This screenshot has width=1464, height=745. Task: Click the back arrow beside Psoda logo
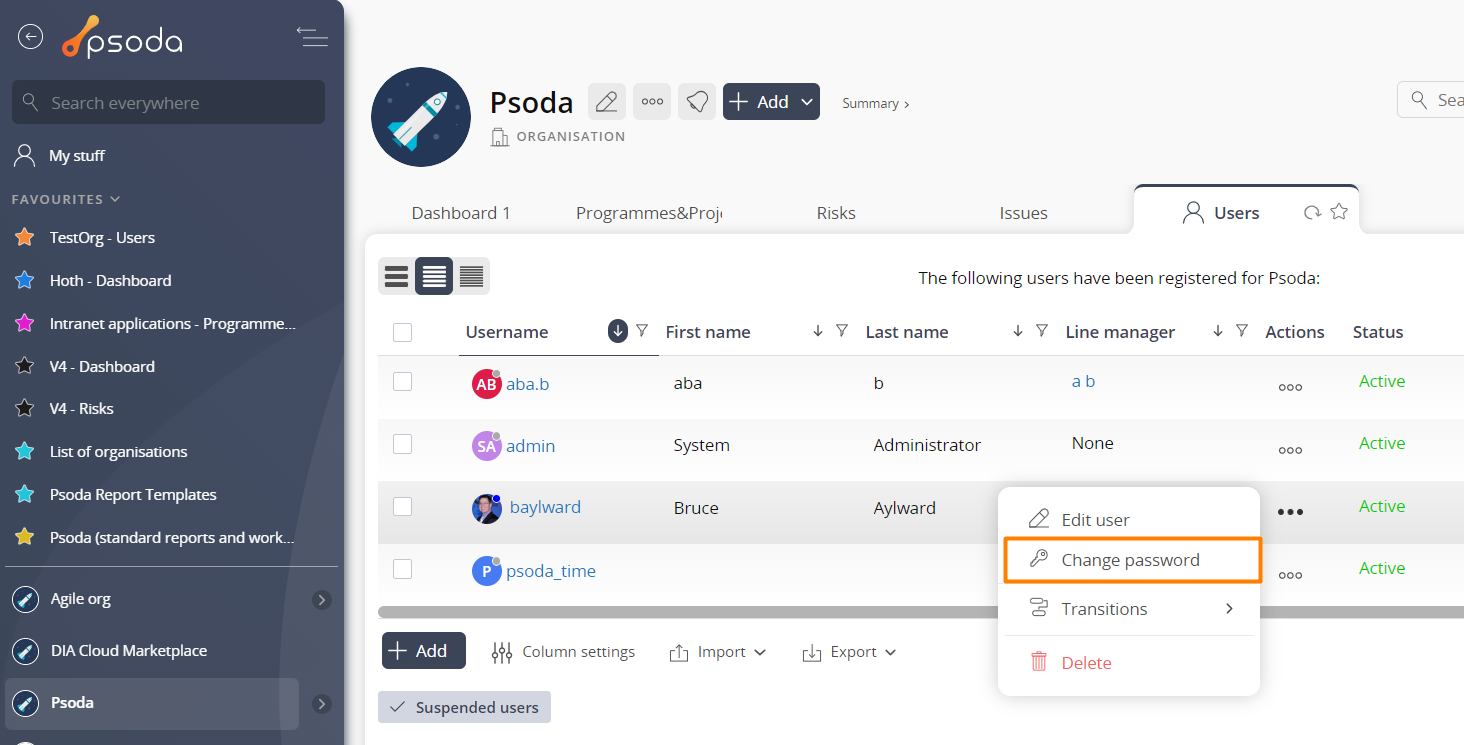click(31, 37)
